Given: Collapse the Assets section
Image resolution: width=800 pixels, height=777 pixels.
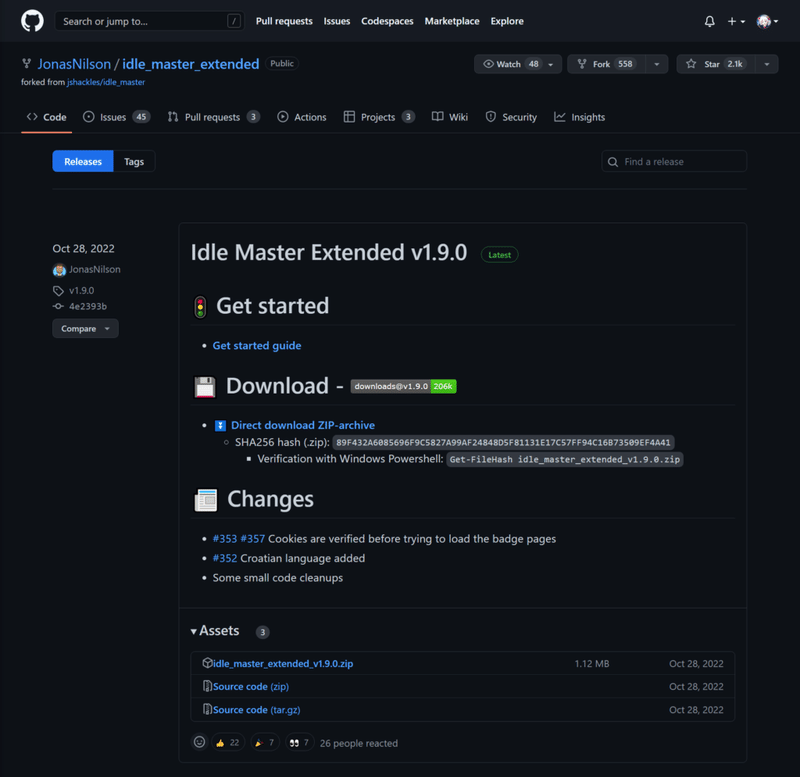Looking at the screenshot, I should coord(194,630).
